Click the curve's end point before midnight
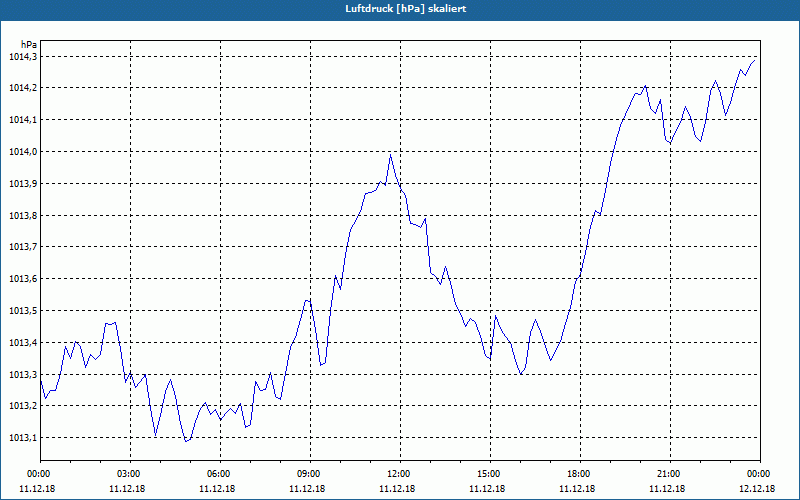 (x=755, y=60)
